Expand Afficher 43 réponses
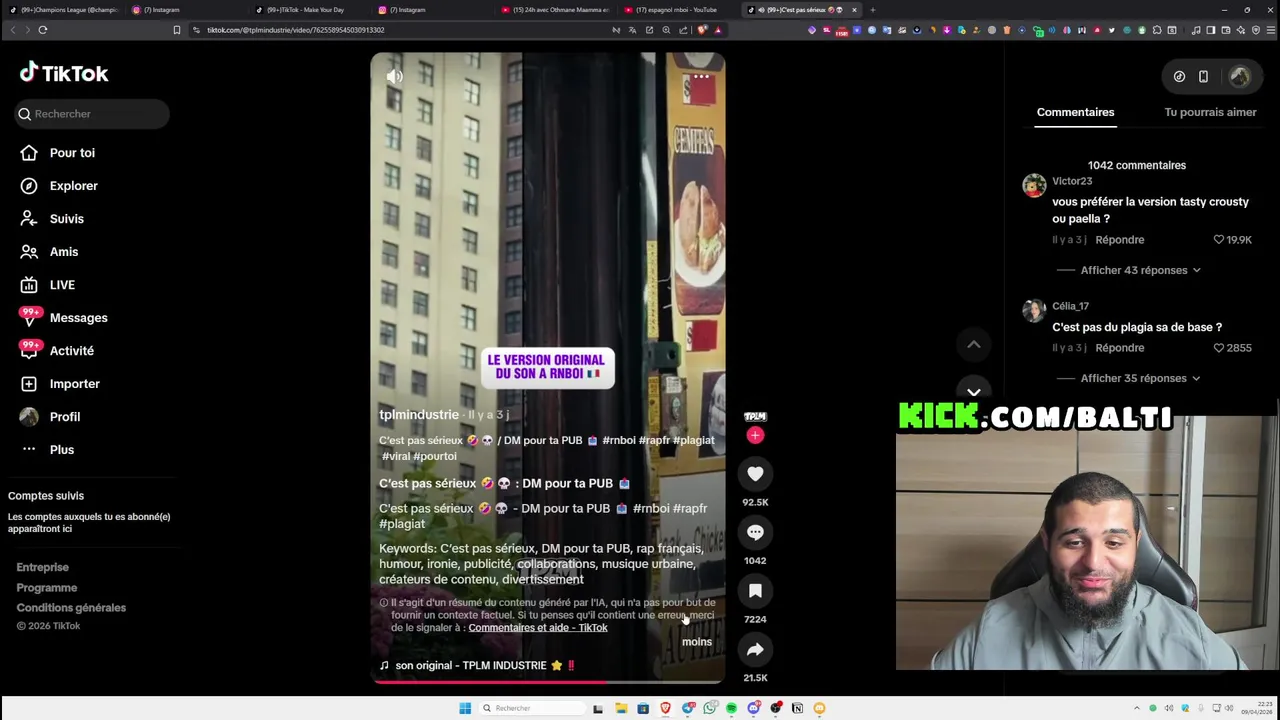This screenshot has height=720, width=1280. (x=1140, y=270)
